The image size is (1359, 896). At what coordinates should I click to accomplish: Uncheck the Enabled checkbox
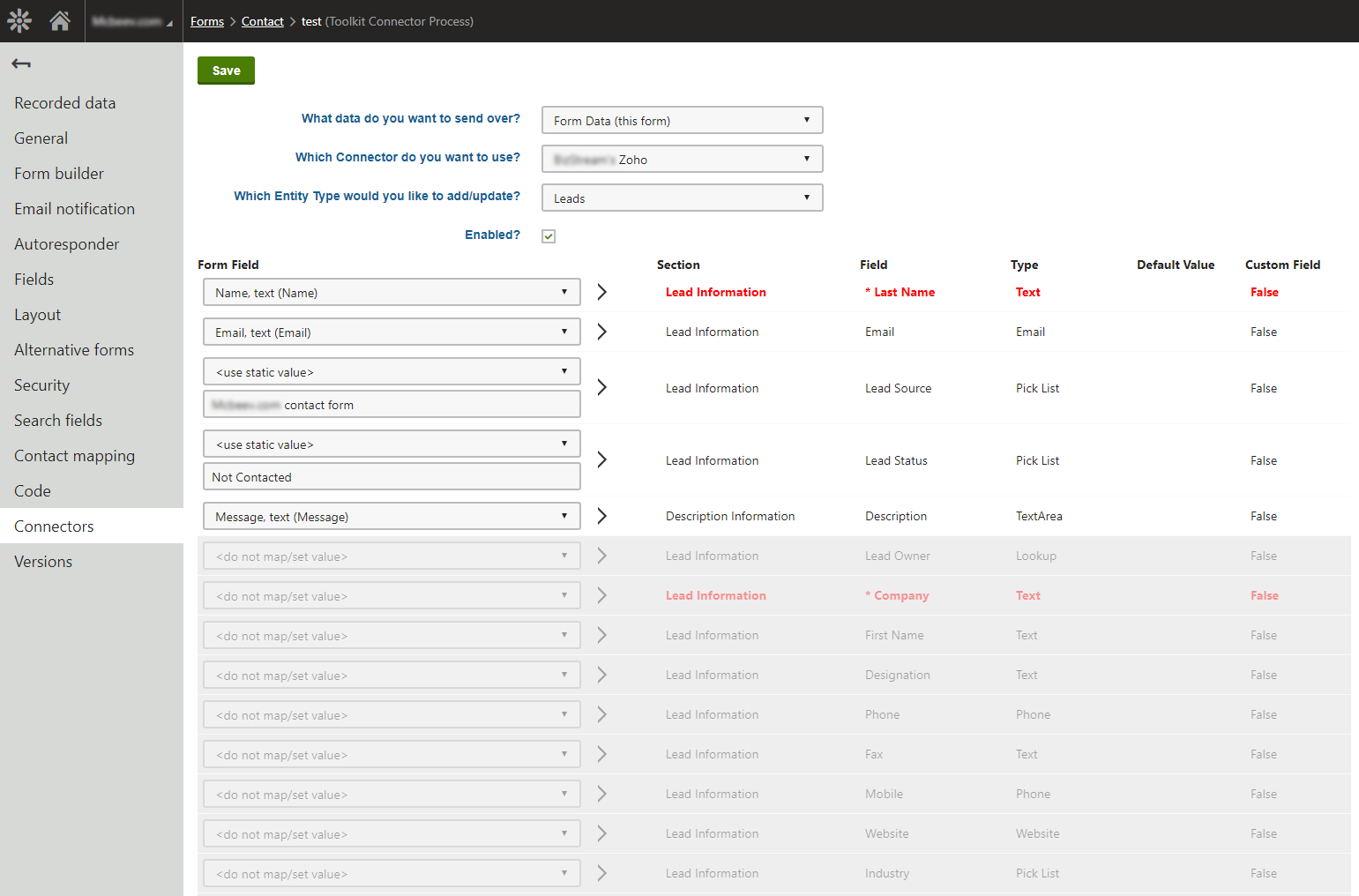(x=549, y=236)
